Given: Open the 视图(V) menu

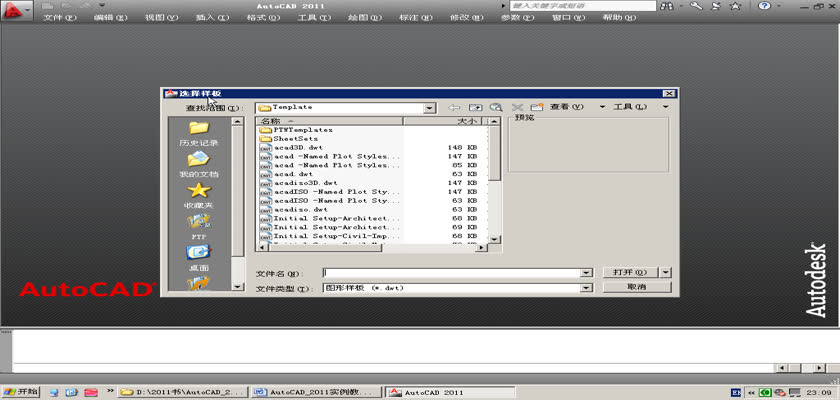Looking at the screenshot, I should 161,17.
